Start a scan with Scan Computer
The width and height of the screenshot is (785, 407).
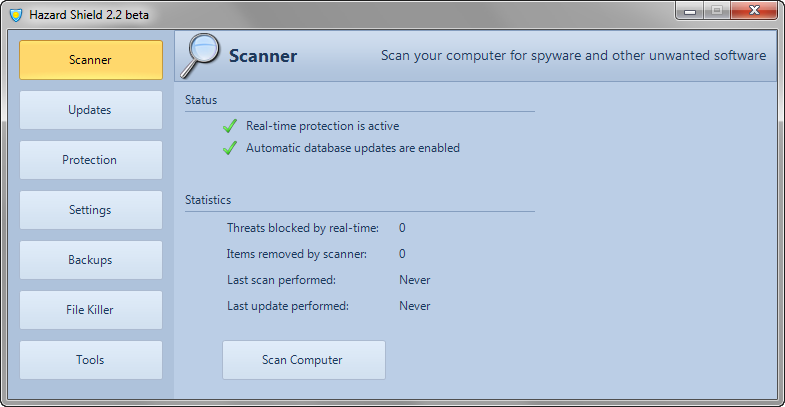[x=304, y=360]
